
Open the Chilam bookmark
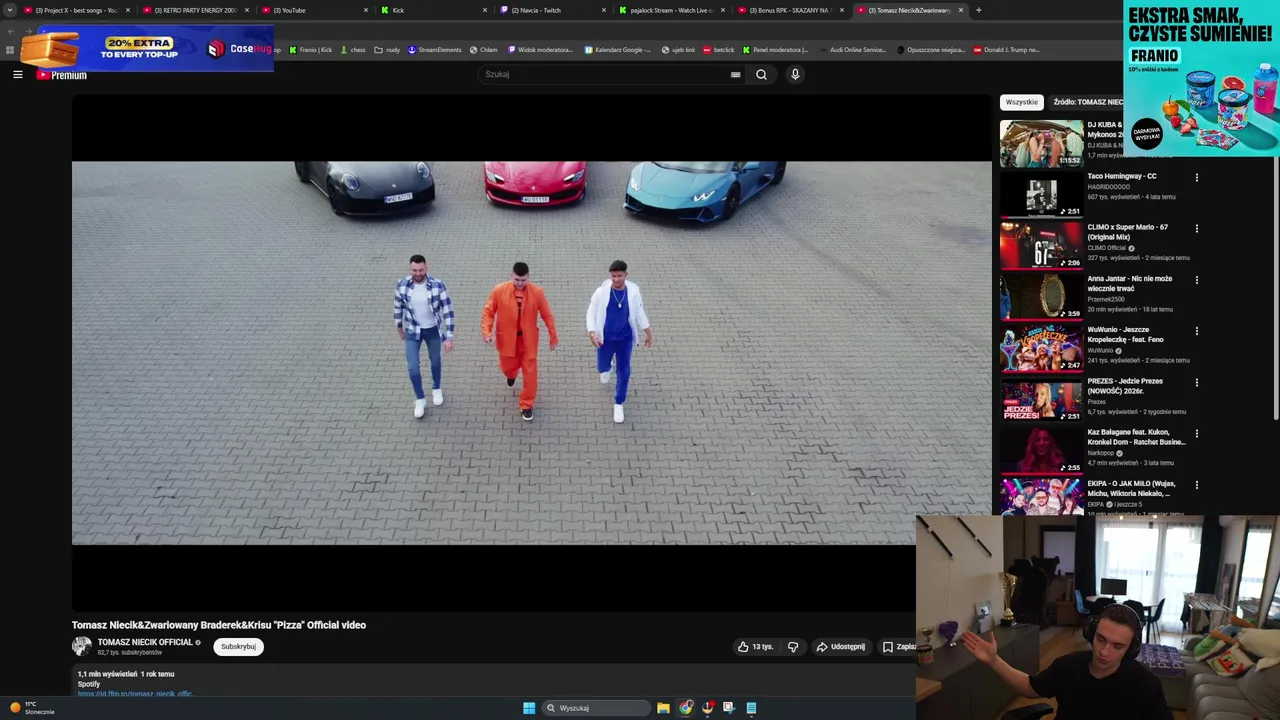click(x=484, y=50)
